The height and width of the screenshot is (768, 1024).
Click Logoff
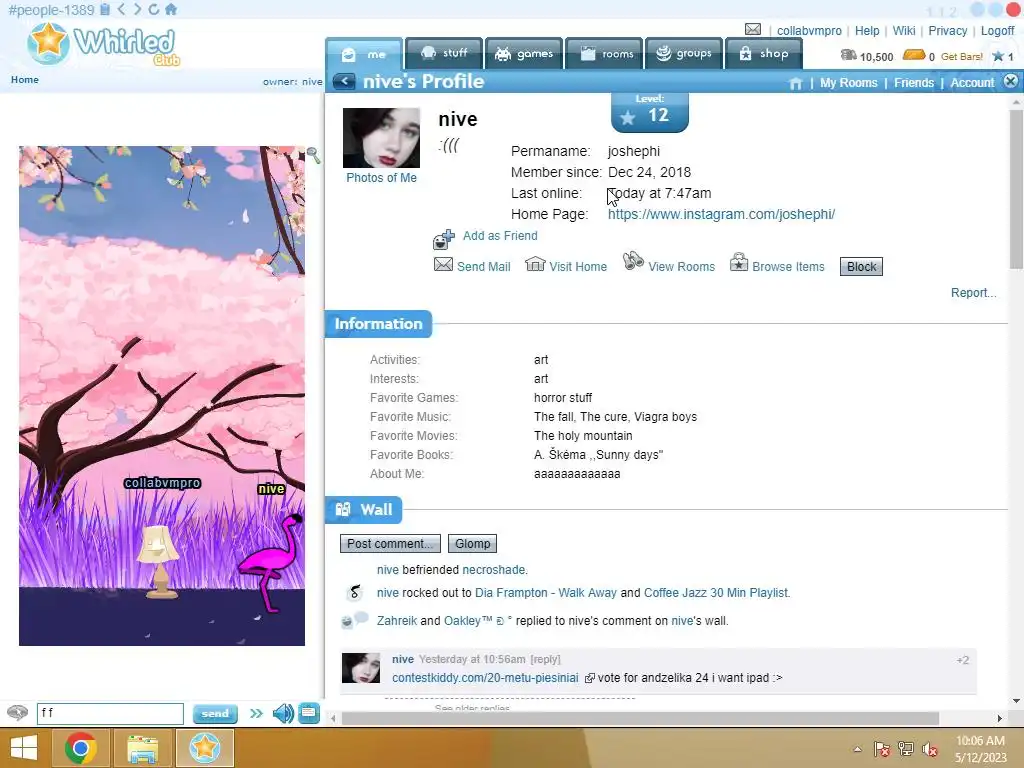click(x=997, y=31)
